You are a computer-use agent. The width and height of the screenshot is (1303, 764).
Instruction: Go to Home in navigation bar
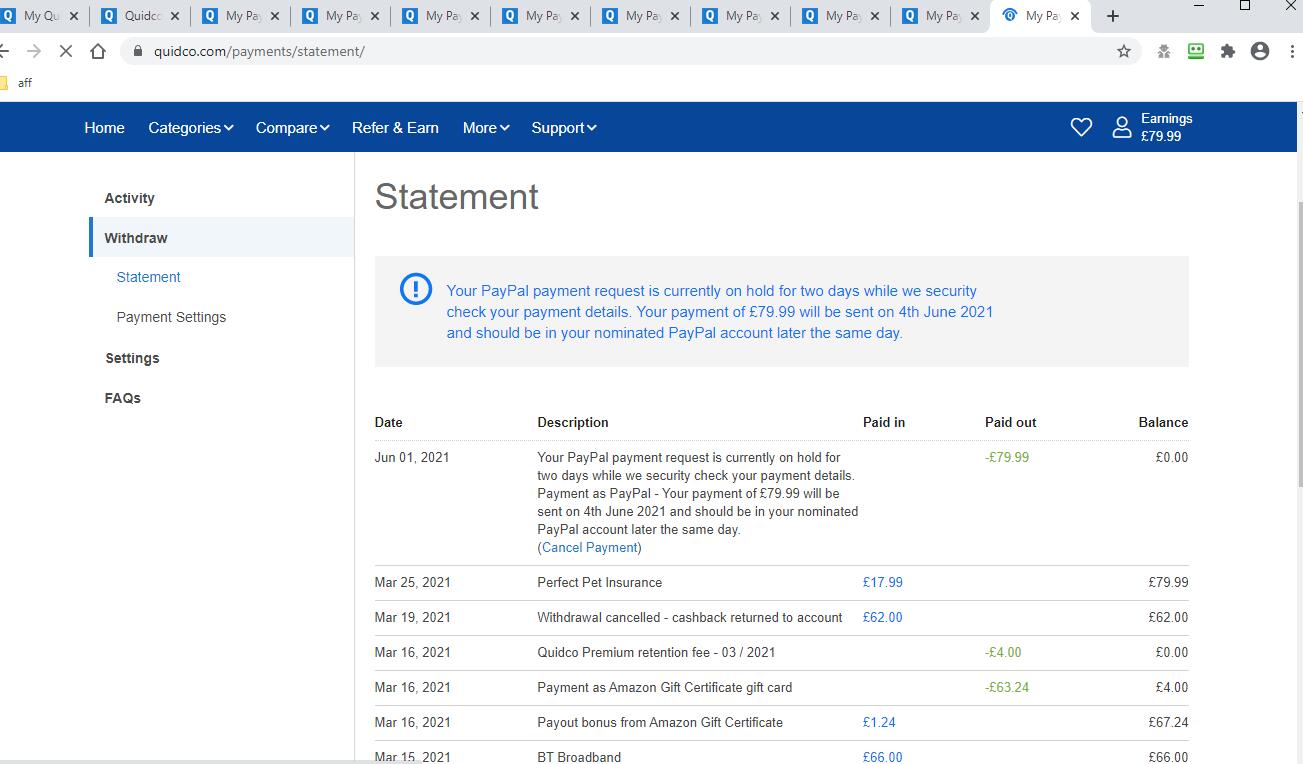point(104,128)
